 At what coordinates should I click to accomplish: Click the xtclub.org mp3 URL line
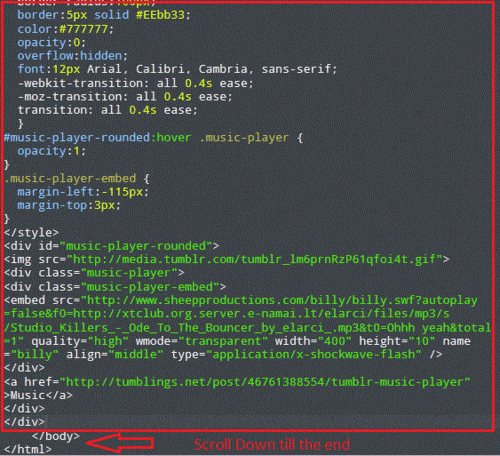(226, 314)
